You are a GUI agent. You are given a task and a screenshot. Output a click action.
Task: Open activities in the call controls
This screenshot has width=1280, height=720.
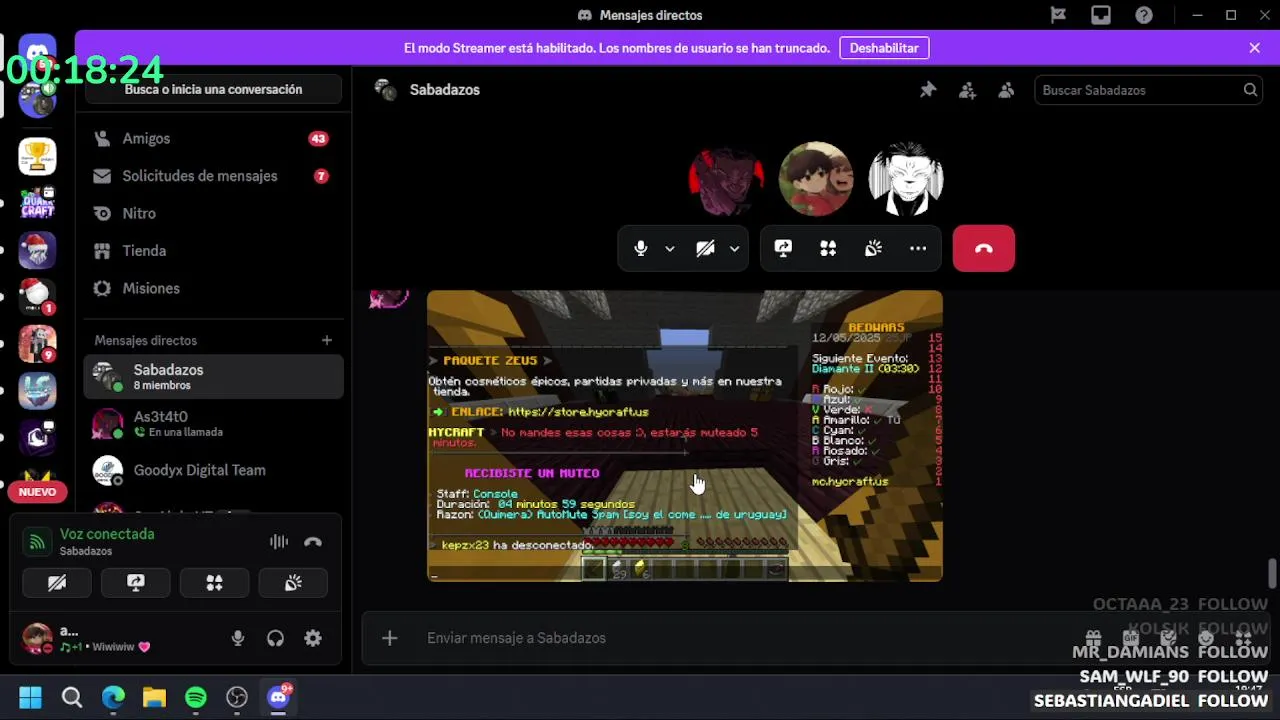pyautogui.click(x=828, y=249)
